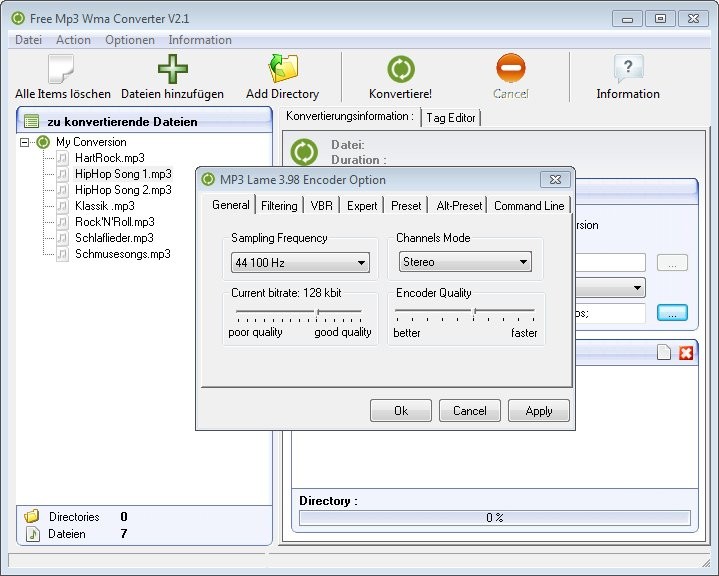Maximize the Free Mp3 Wma Converter window

coord(660,19)
